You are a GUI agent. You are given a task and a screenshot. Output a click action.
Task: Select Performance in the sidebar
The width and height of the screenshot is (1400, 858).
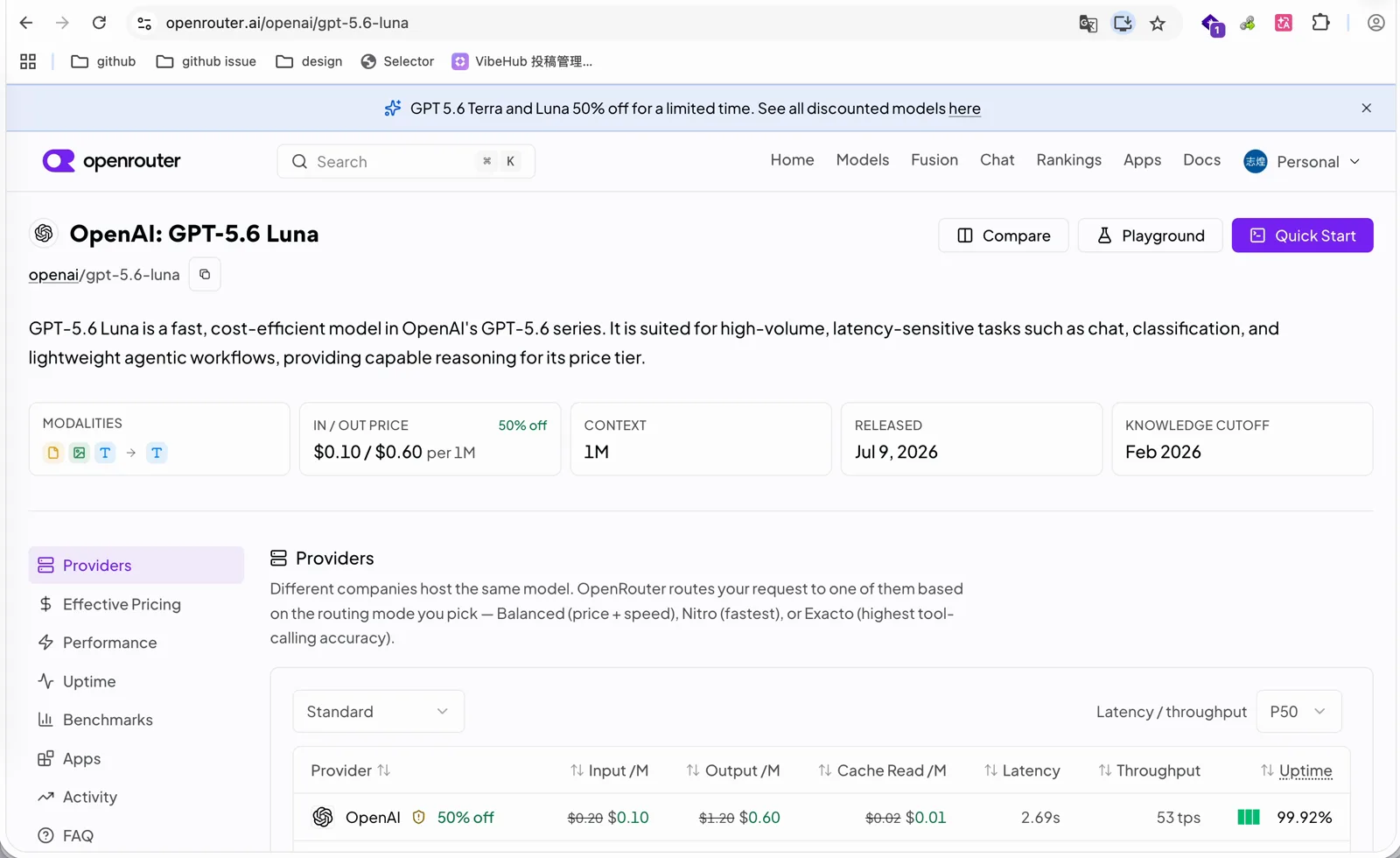click(x=136, y=643)
